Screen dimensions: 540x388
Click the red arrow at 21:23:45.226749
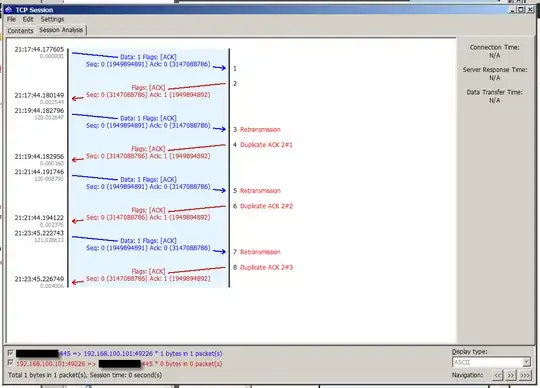[77, 282]
